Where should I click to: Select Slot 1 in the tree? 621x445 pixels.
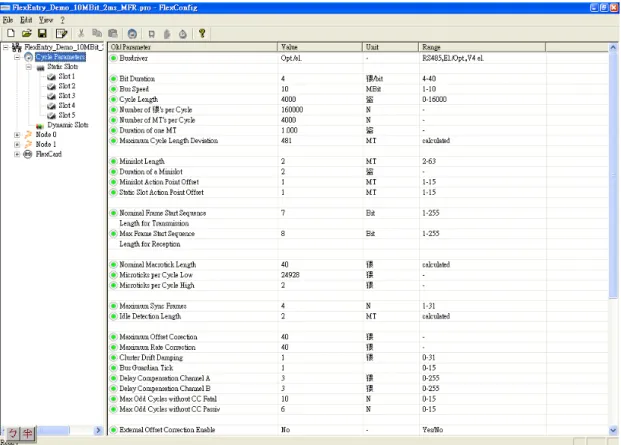click(67, 76)
